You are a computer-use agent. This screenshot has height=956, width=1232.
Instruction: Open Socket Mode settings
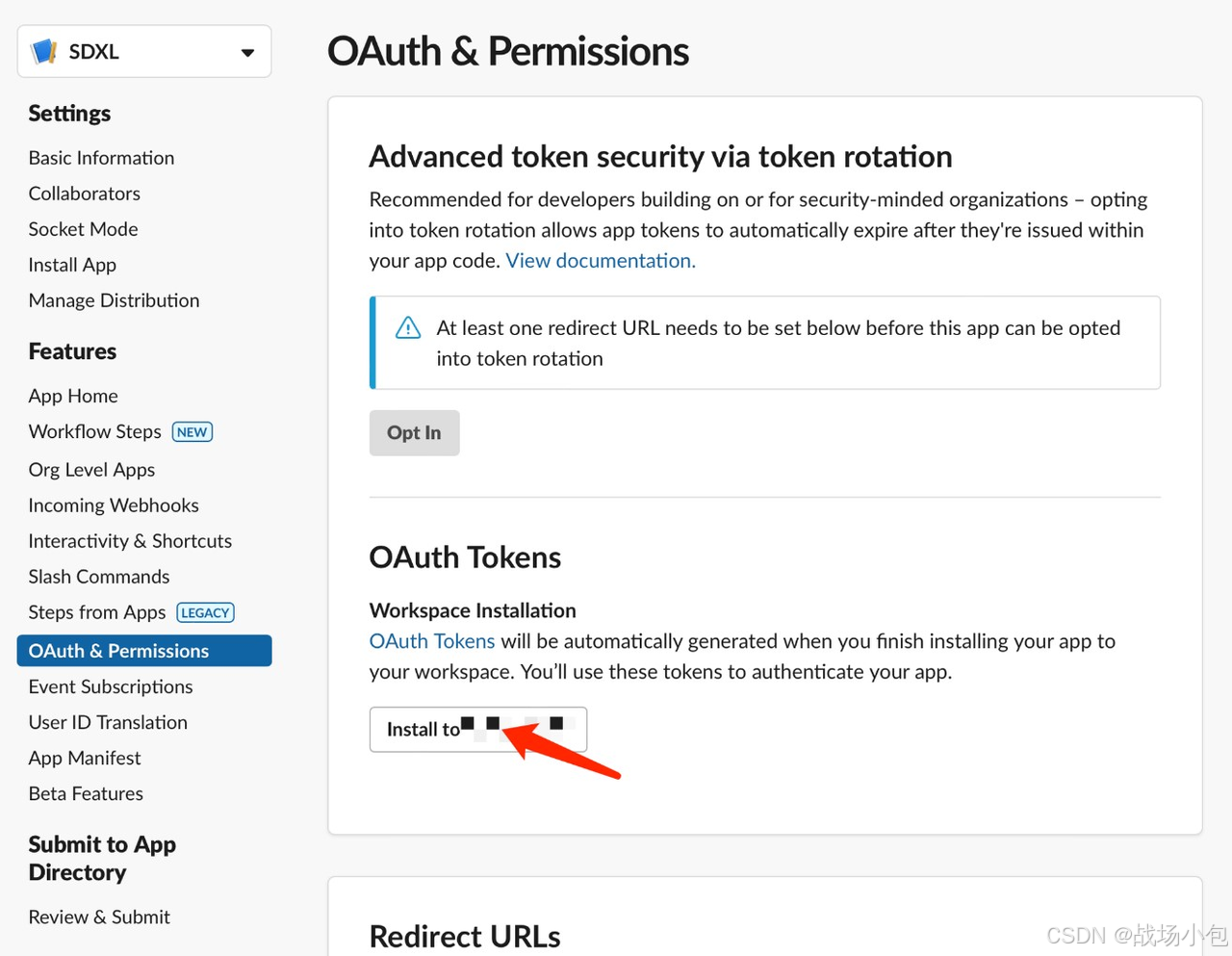[83, 229]
